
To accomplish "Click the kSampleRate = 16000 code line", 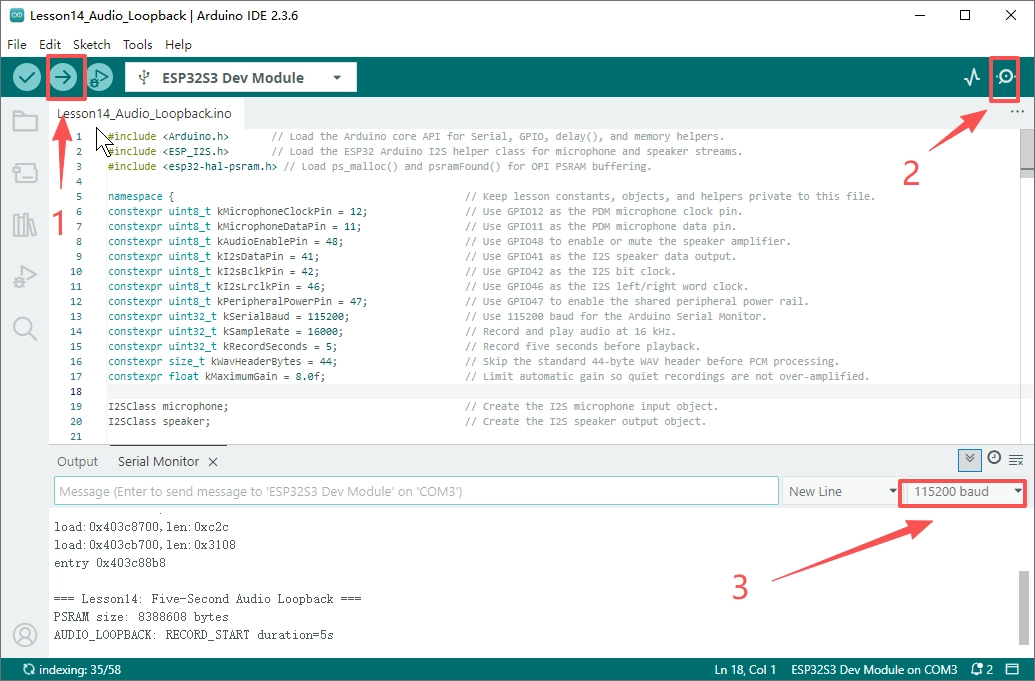I will (226, 331).
